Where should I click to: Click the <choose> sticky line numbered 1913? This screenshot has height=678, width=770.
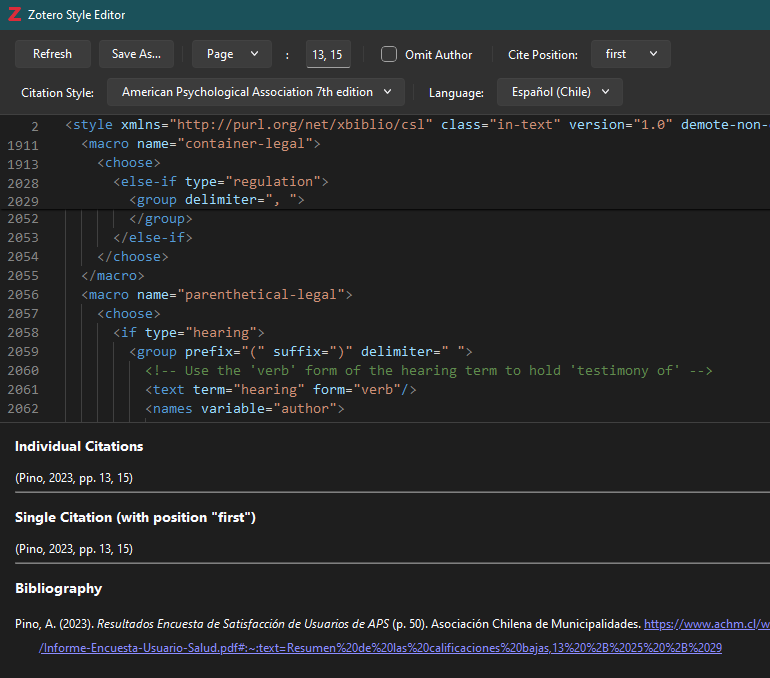tap(129, 163)
